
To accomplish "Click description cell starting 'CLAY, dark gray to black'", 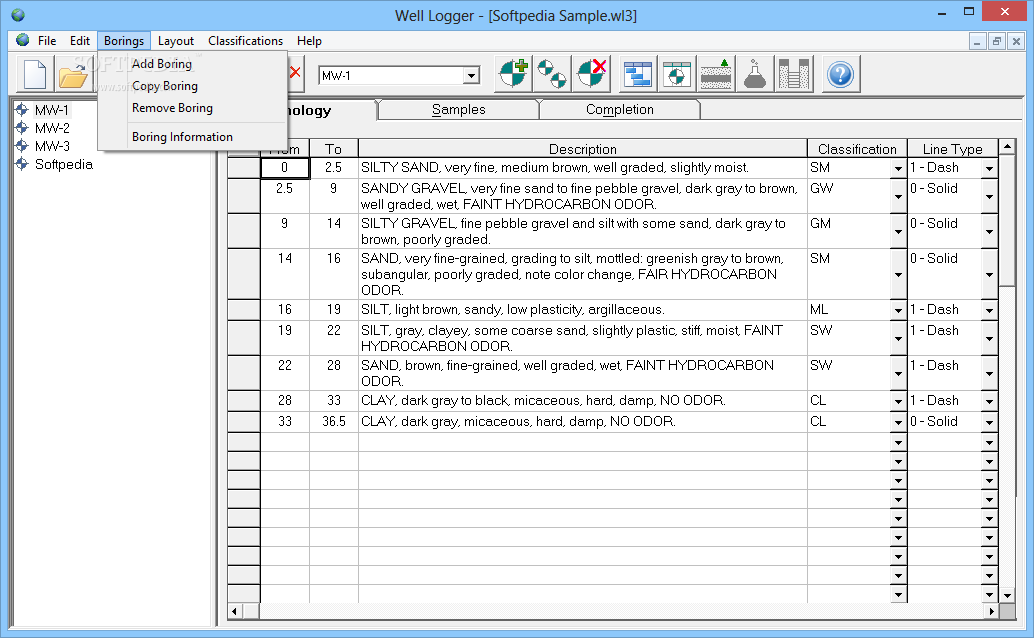I will point(582,400).
